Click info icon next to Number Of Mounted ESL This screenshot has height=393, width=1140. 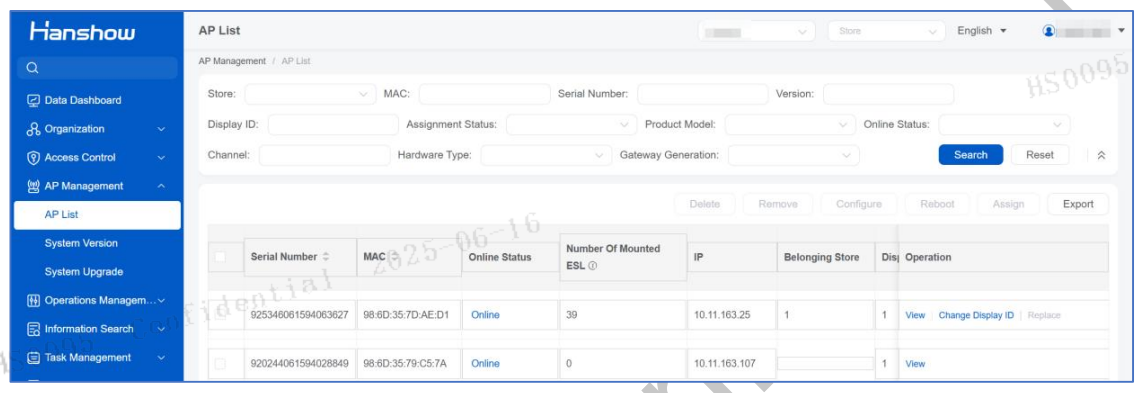click(x=592, y=267)
